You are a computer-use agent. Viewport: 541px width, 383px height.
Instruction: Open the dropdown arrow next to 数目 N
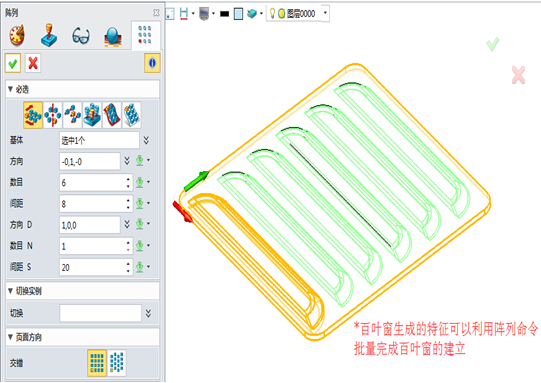point(148,246)
